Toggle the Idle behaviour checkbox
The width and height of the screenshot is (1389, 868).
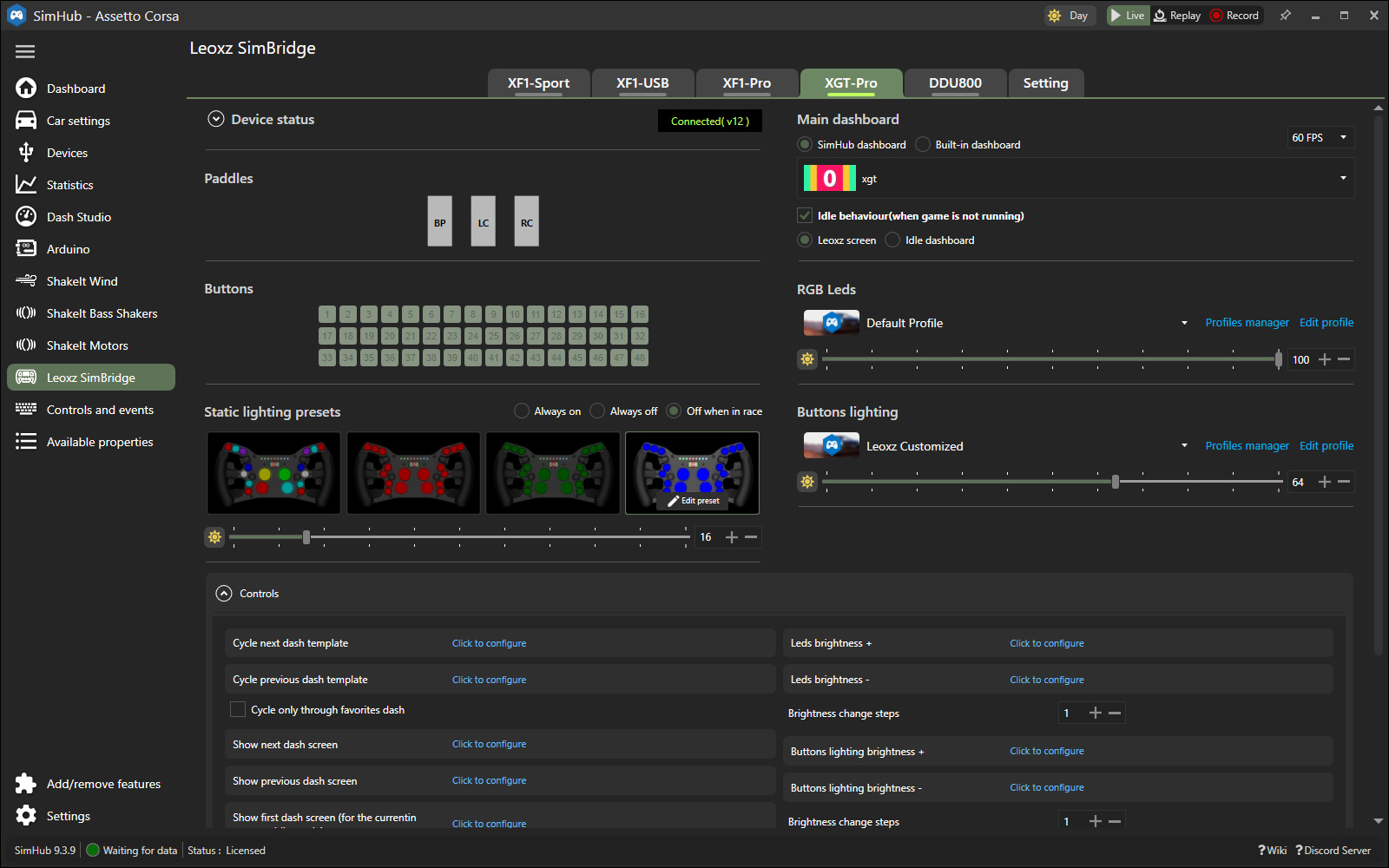pos(805,216)
